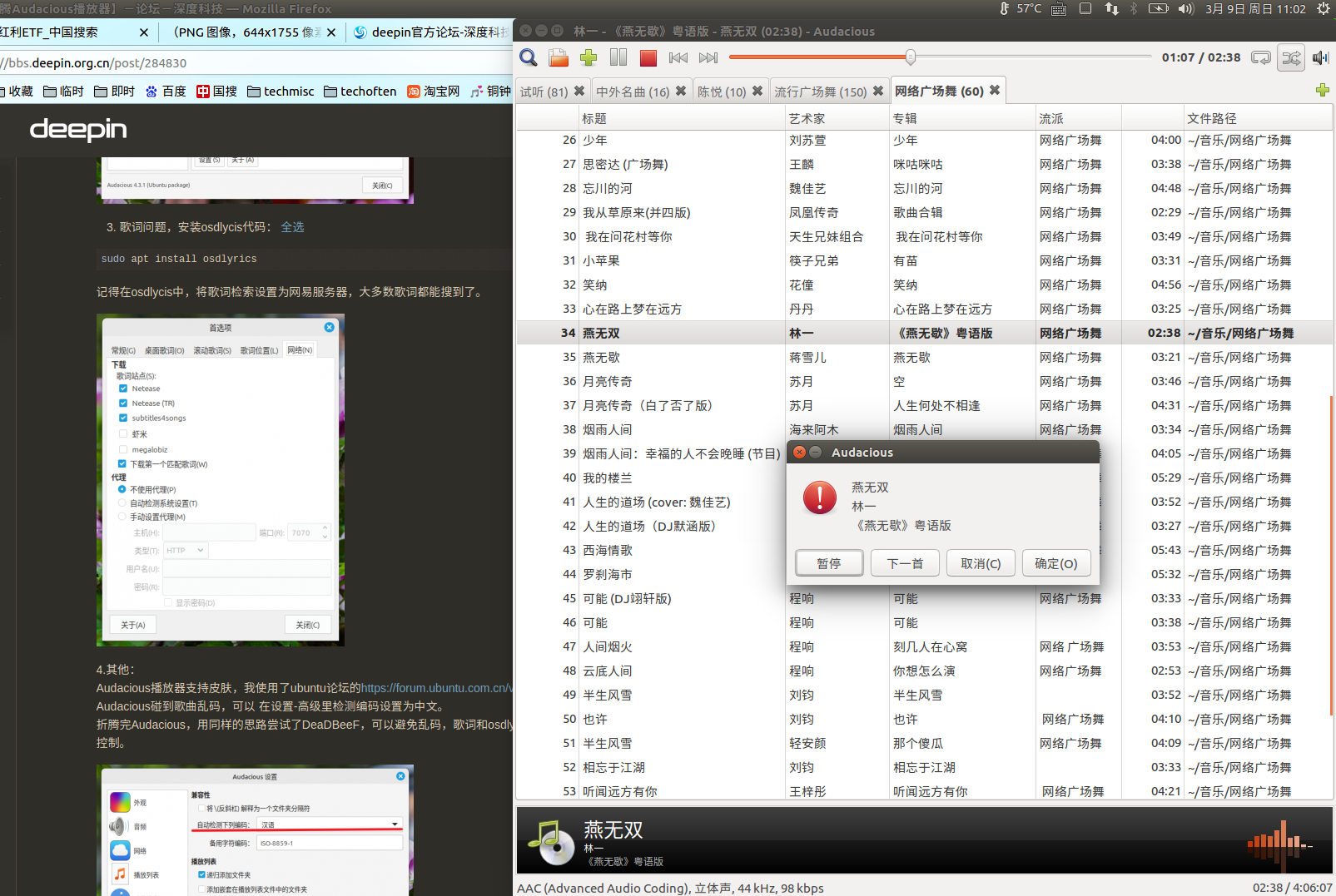Open the techmisc bookmarks folder
This screenshot has height=896, width=1336.
click(281, 92)
